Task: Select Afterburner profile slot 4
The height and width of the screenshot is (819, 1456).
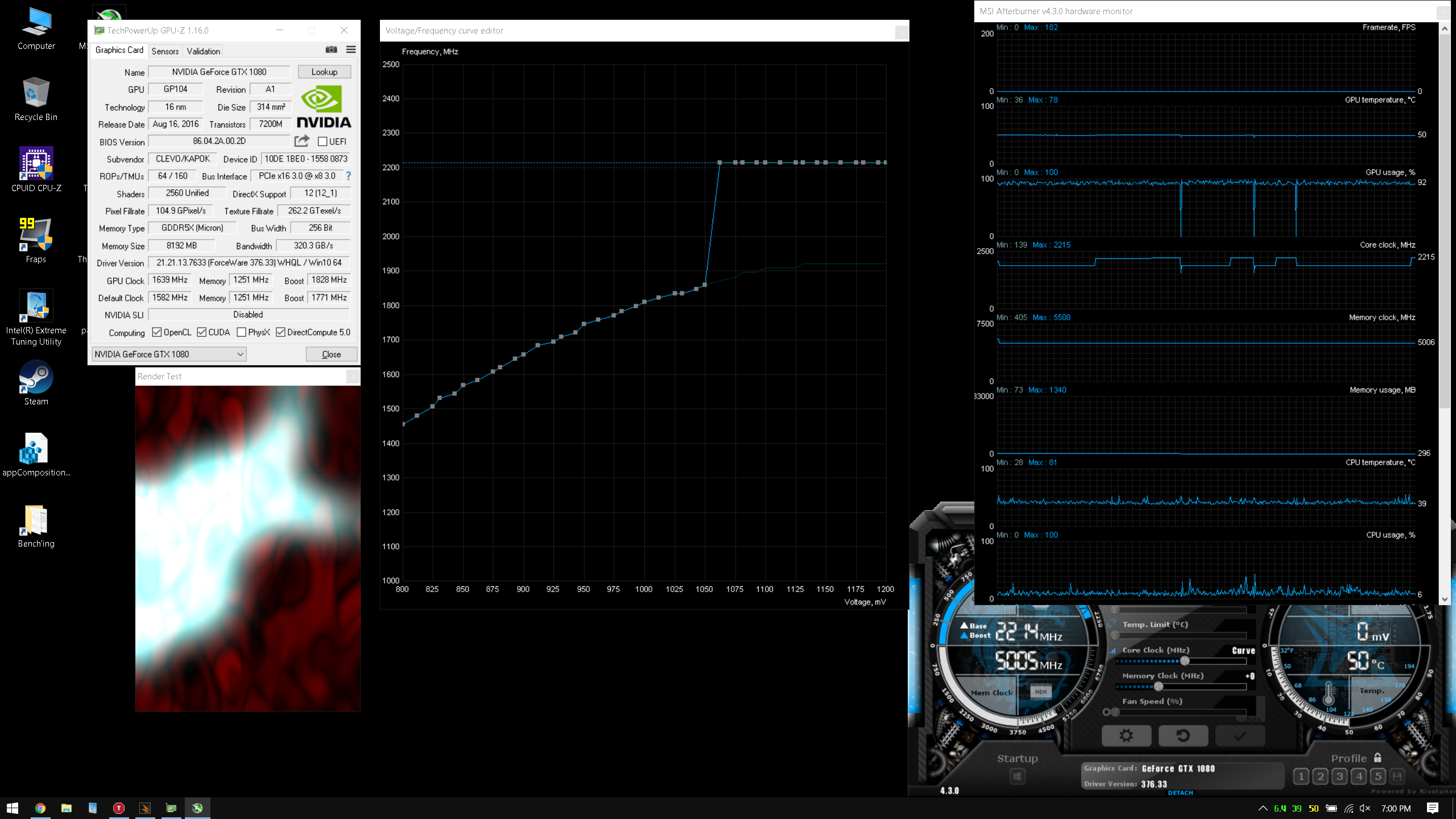Action: [x=1359, y=776]
